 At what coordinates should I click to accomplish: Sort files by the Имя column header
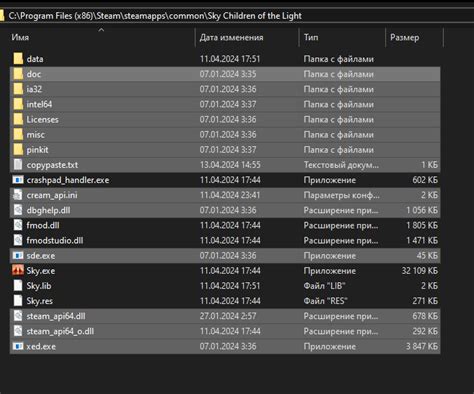click(102, 37)
